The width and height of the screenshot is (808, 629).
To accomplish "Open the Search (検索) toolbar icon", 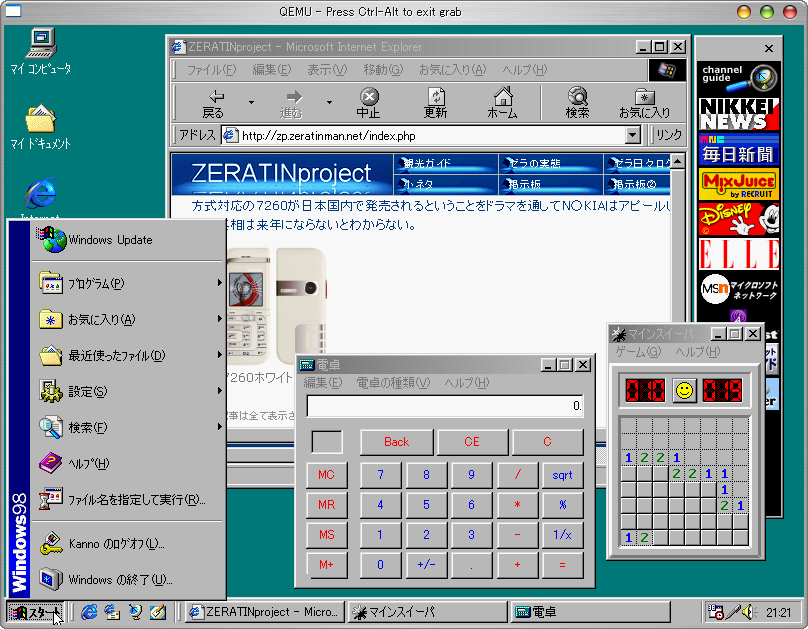I will [578, 104].
